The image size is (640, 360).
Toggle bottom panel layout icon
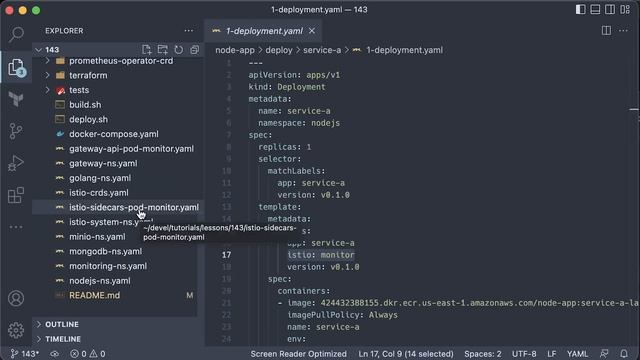pyautogui.click(x=595, y=9)
